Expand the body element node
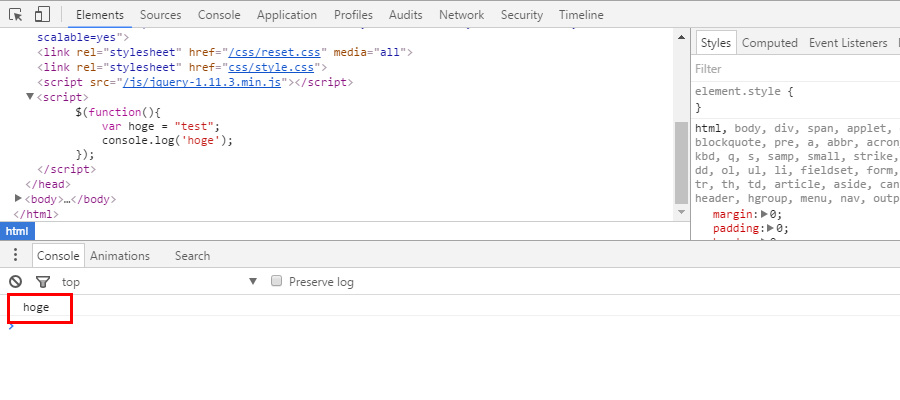Viewport: 900px width, 400px height. pyautogui.click(x=19, y=199)
